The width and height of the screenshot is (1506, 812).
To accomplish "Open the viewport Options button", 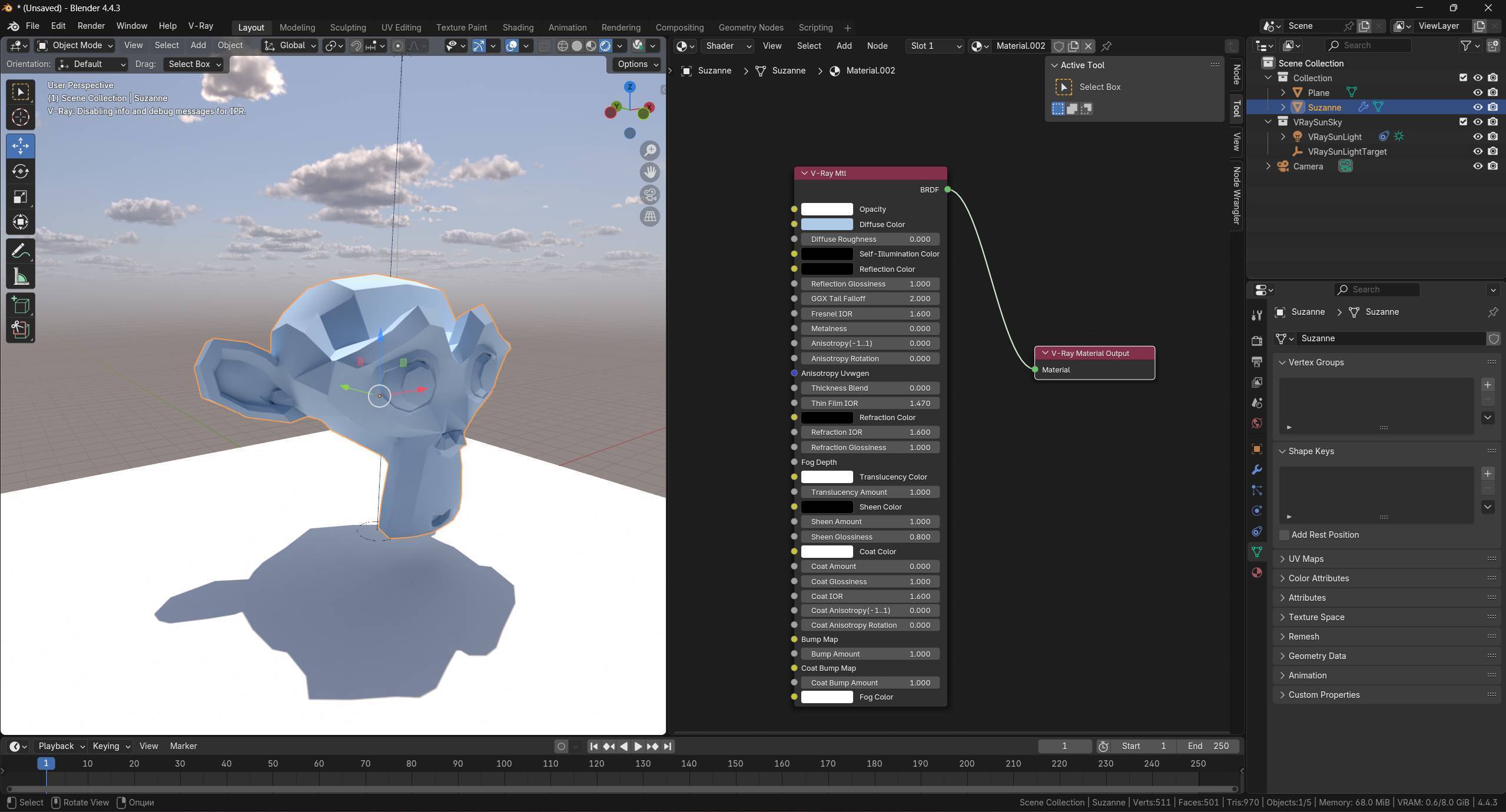I will pyautogui.click(x=636, y=64).
